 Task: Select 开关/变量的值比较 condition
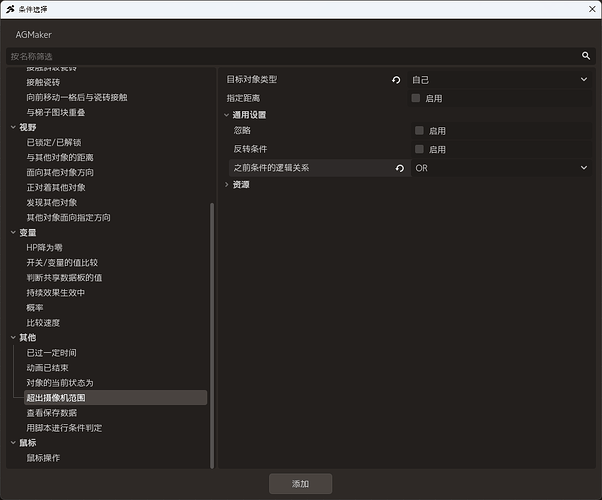(62, 262)
